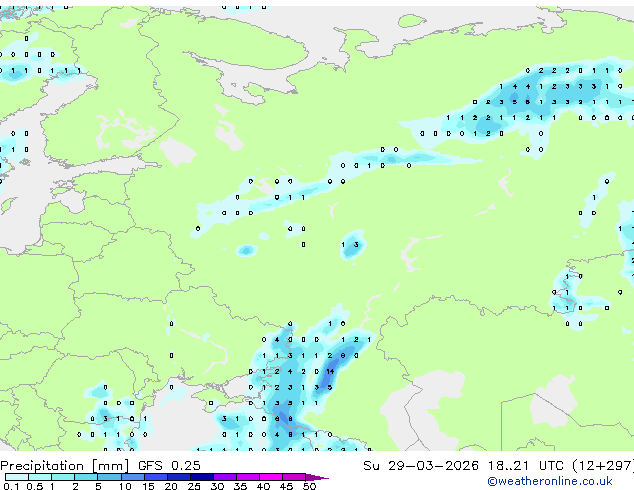The image size is (634, 490).
Task: Click the 30–35 mm purple legend swatch
Action: [x=225, y=477]
